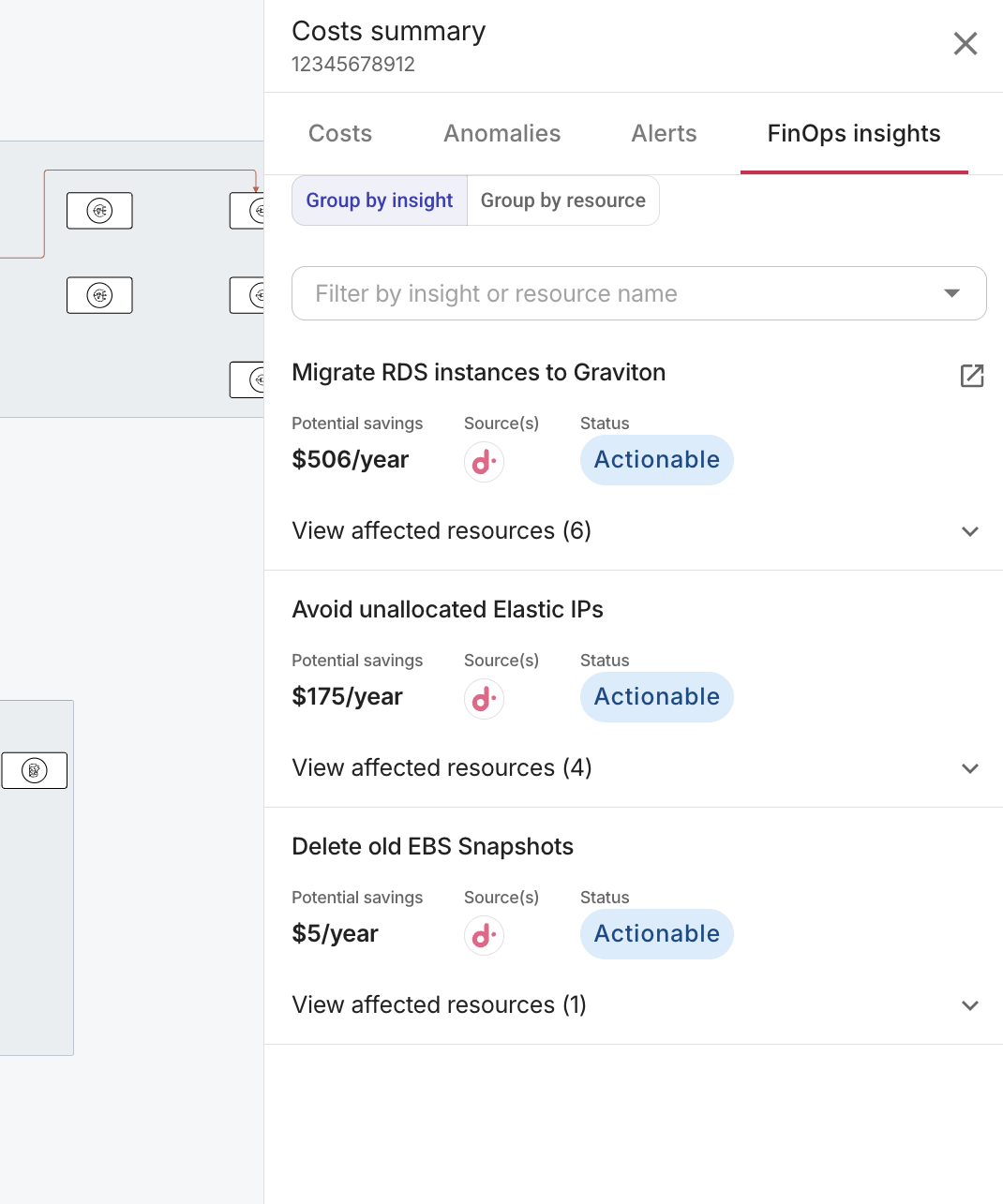Click the $5/year savings value
The width and height of the screenshot is (1003, 1204).
[x=336, y=933]
